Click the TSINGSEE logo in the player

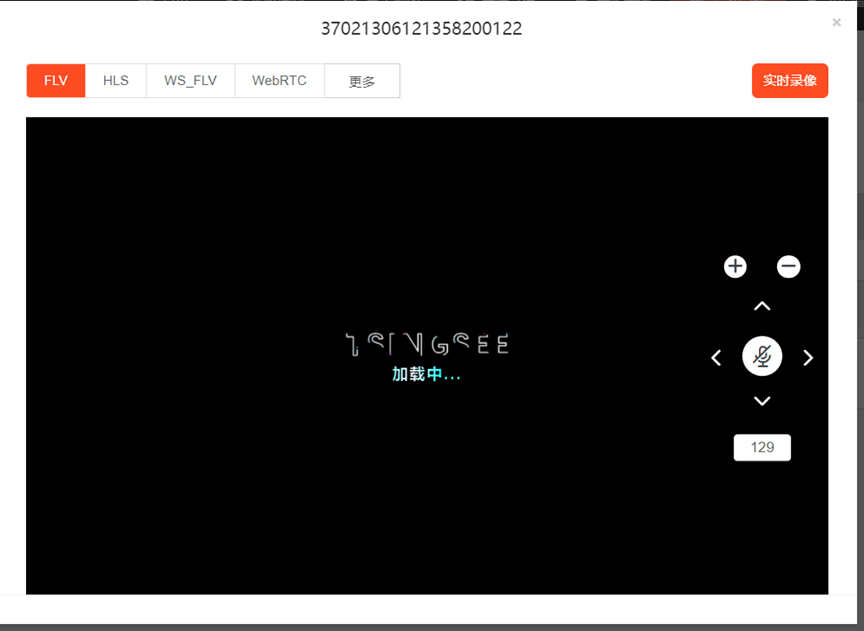427,345
